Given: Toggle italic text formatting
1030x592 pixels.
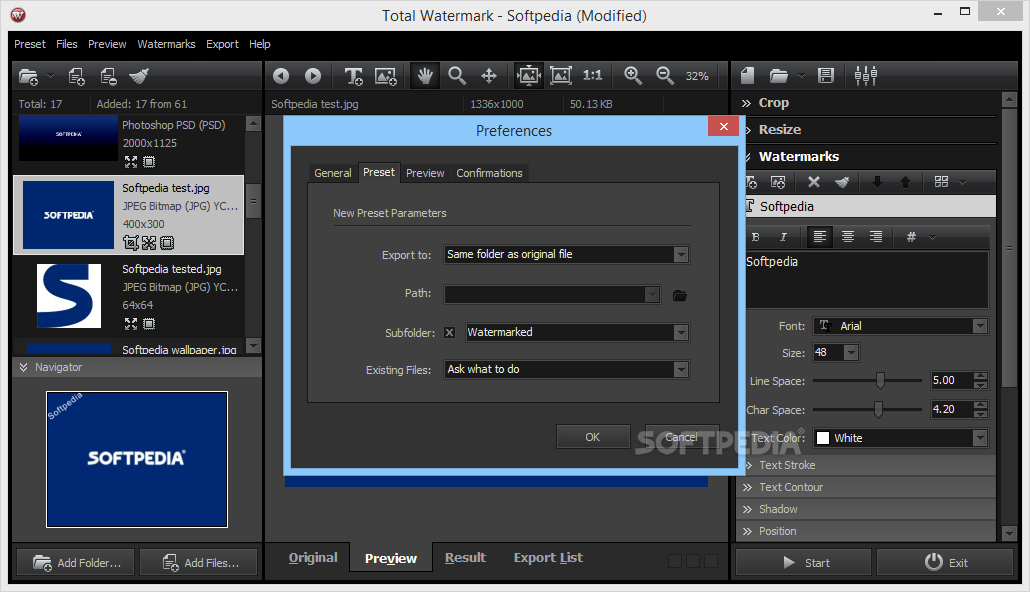Looking at the screenshot, I should [783, 237].
